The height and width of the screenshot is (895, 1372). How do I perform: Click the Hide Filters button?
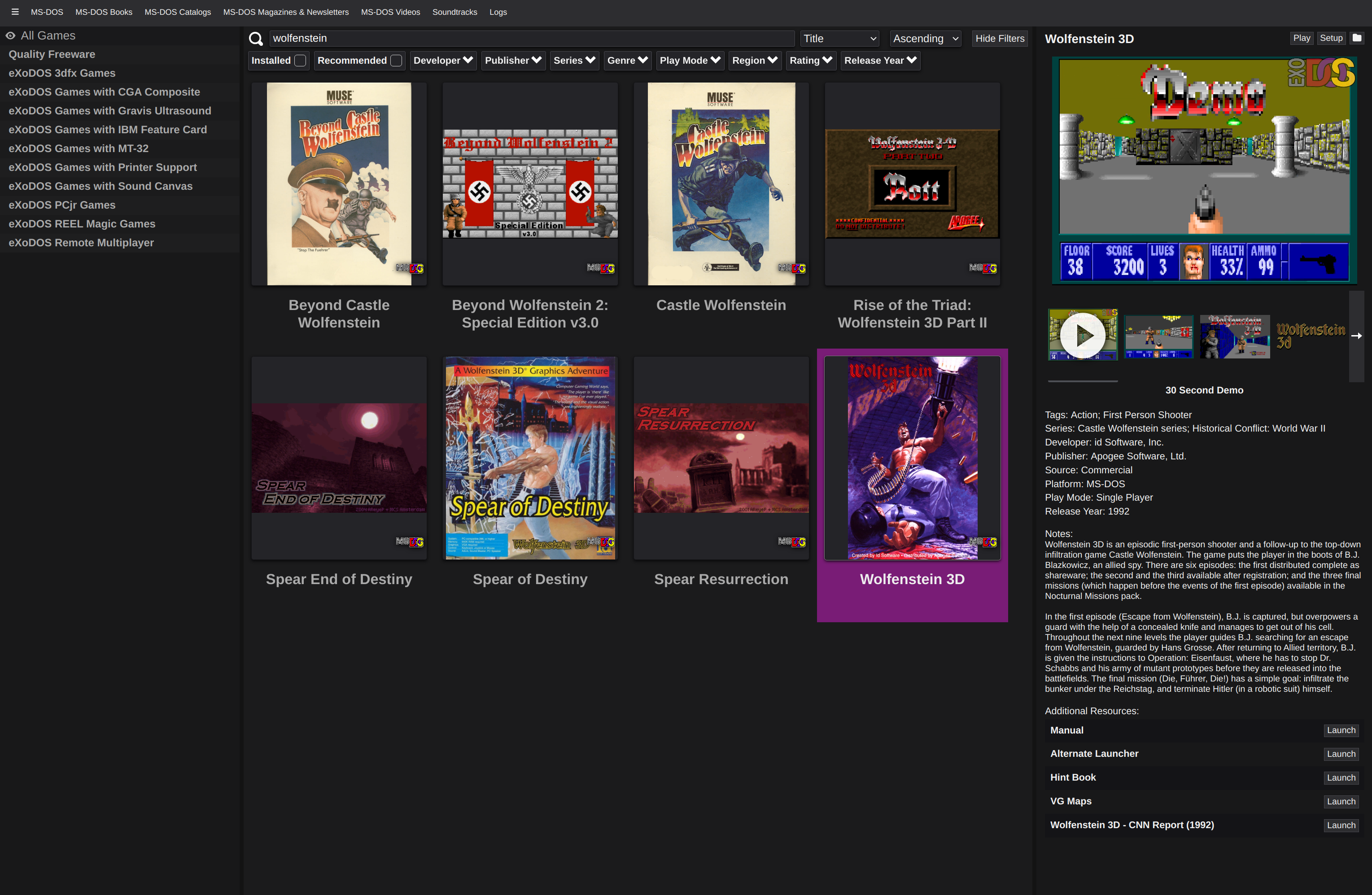click(x=1000, y=39)
